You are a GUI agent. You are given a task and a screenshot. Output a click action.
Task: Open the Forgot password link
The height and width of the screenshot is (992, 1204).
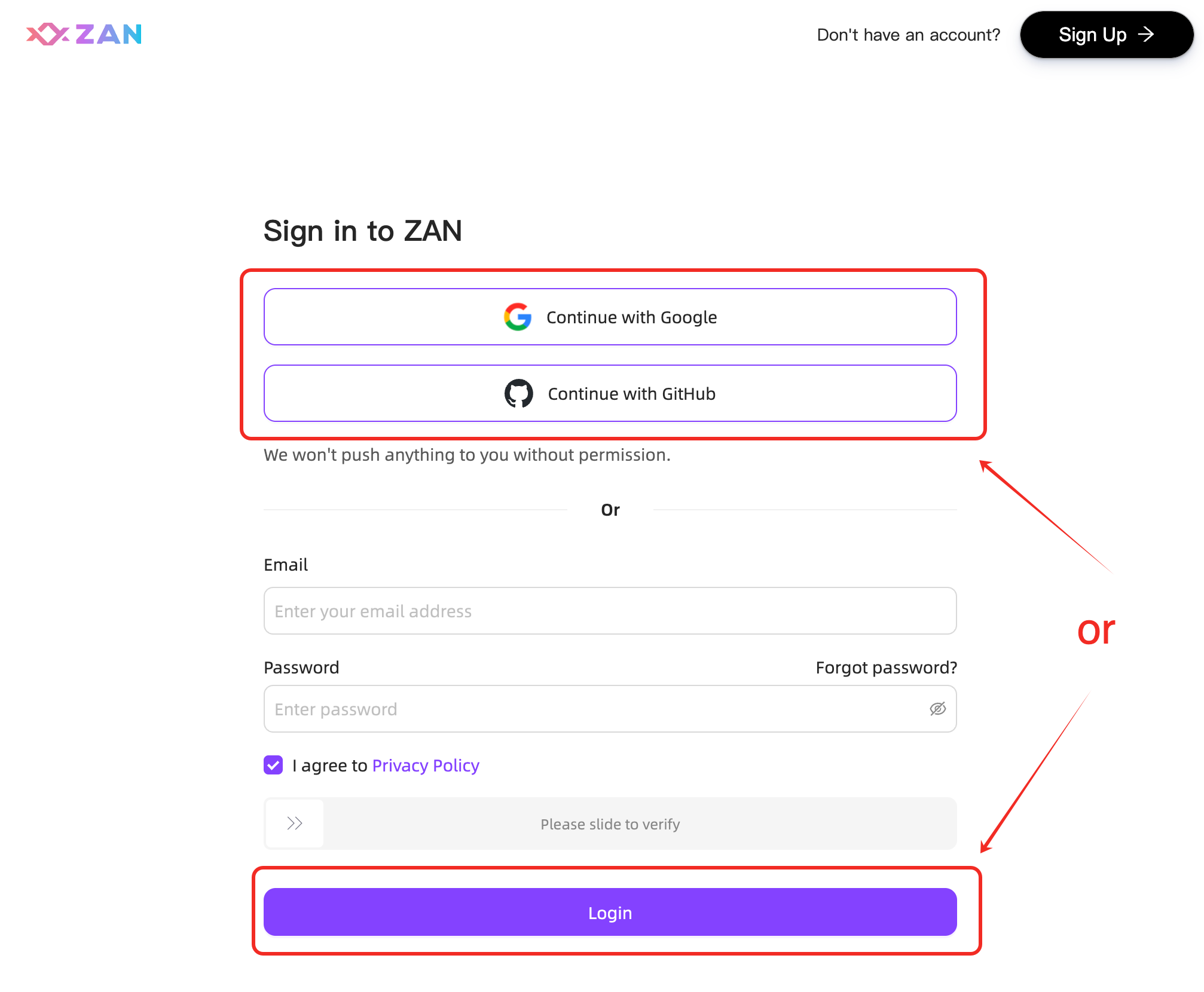(x=886, y=668)
